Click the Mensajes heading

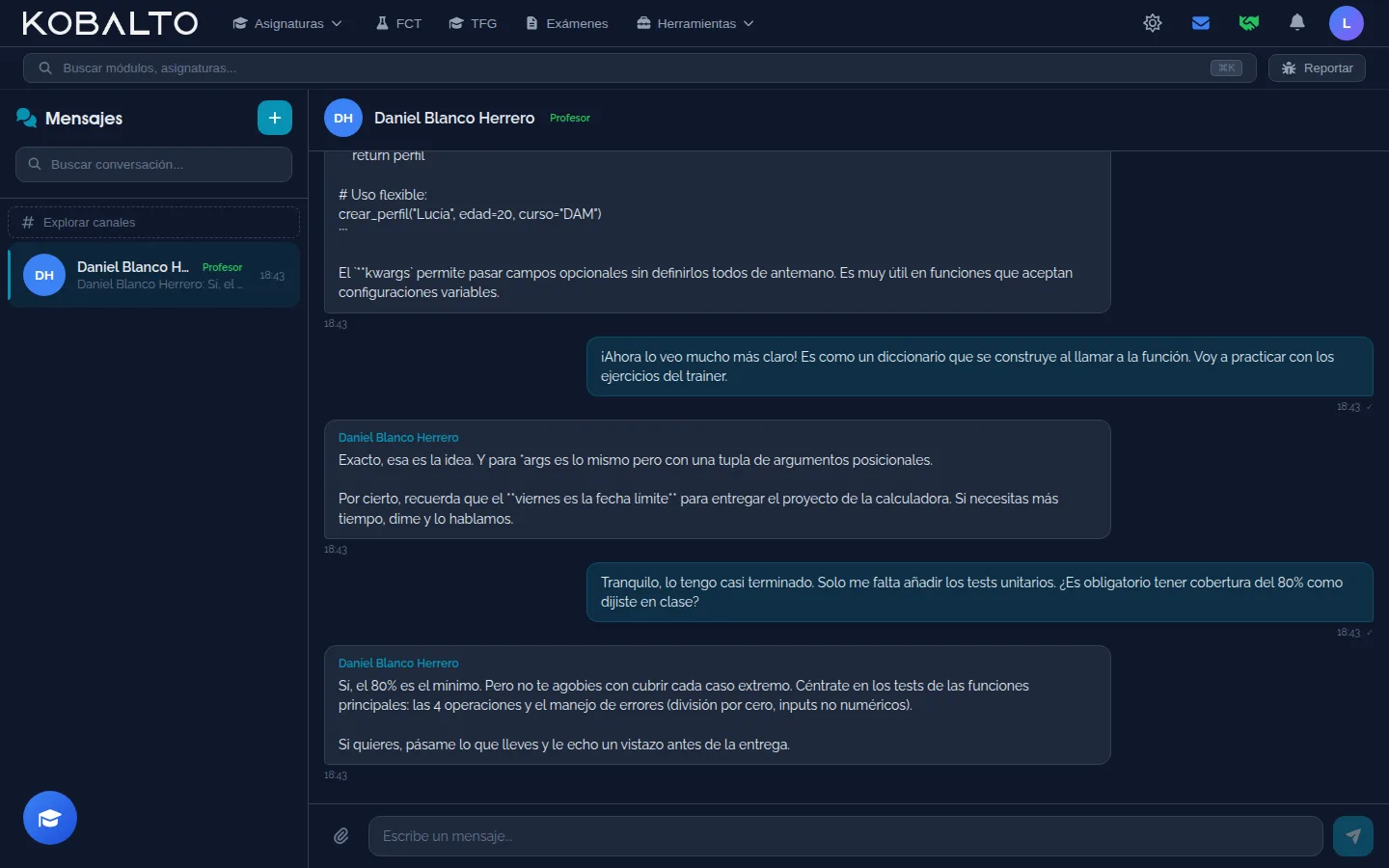tap(84, 118)
